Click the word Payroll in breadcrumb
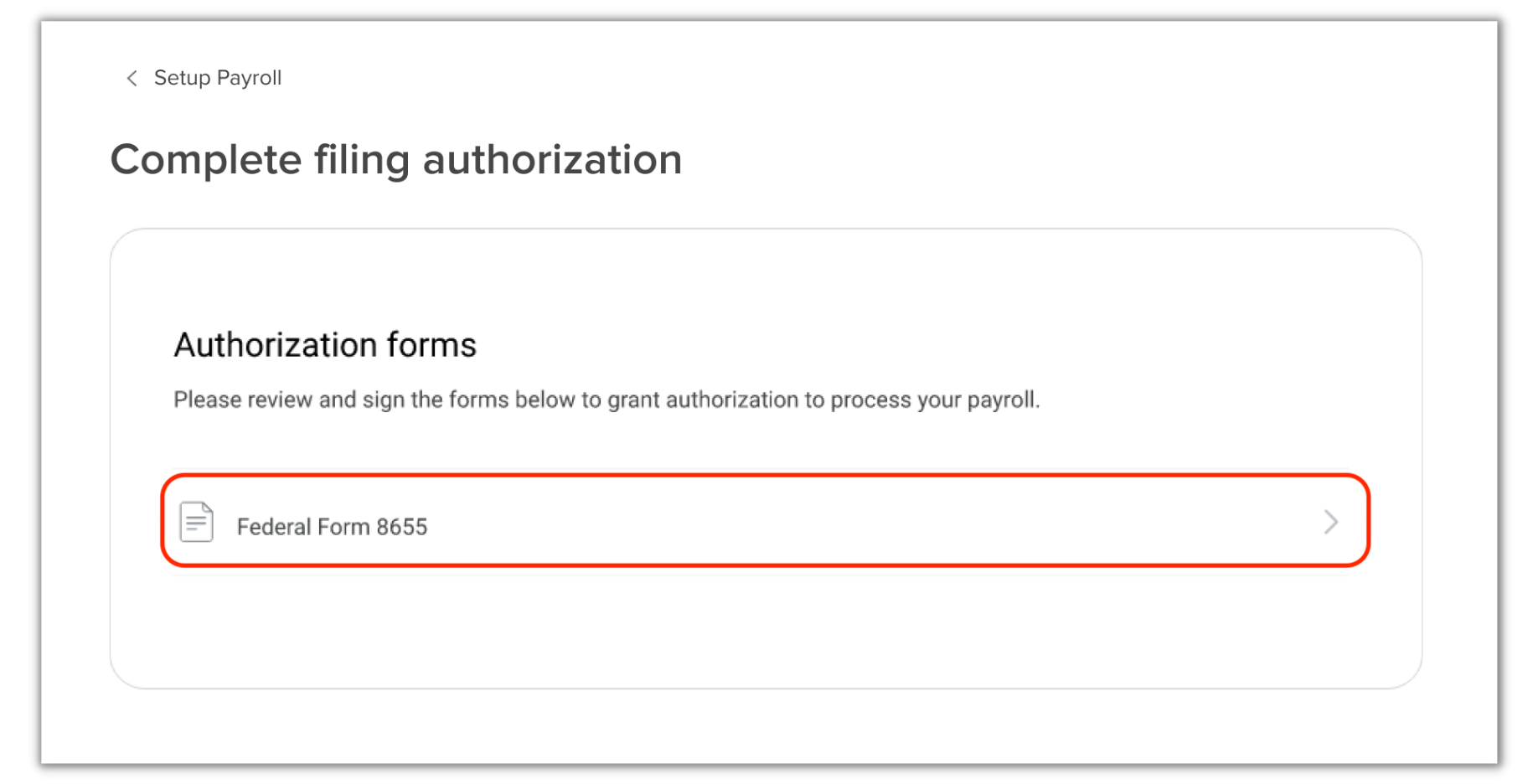The width and height of the screenshot is (1538, 784). 249,78
